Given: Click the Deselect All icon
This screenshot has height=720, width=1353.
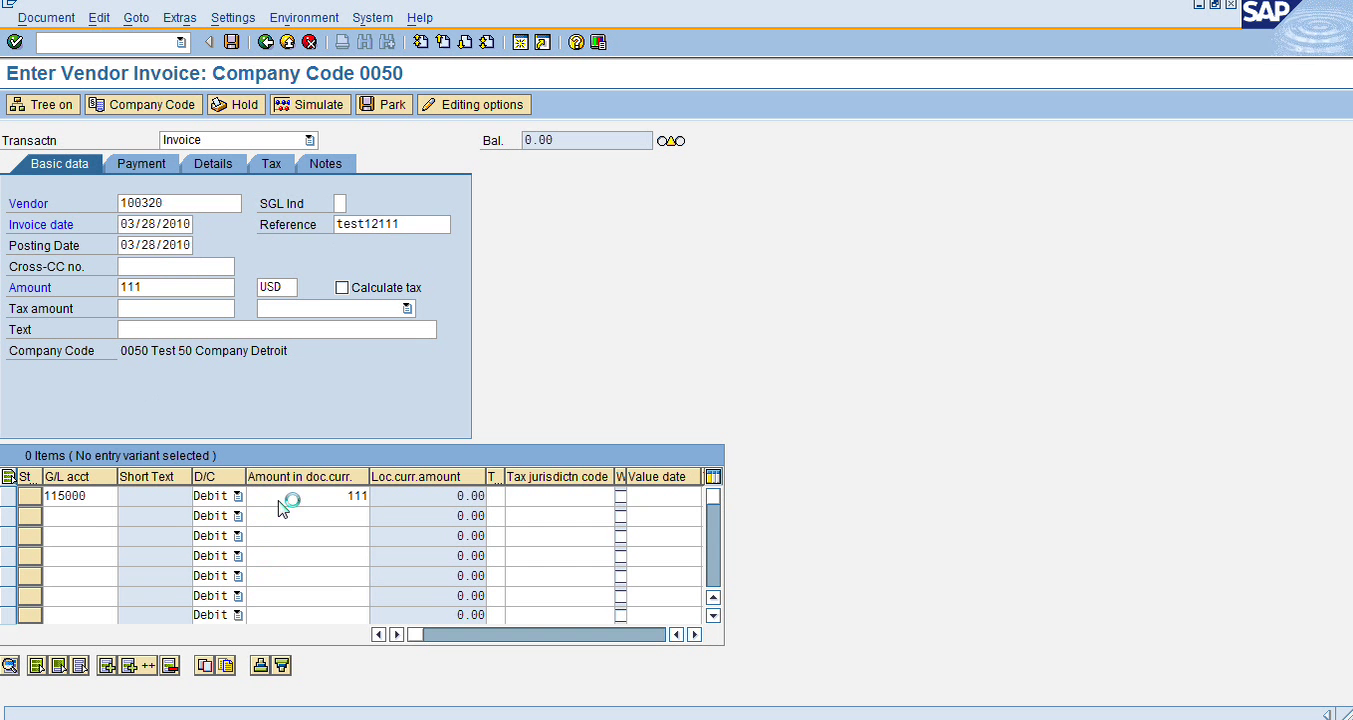Looking at the screenshot, I should (79, 665).
